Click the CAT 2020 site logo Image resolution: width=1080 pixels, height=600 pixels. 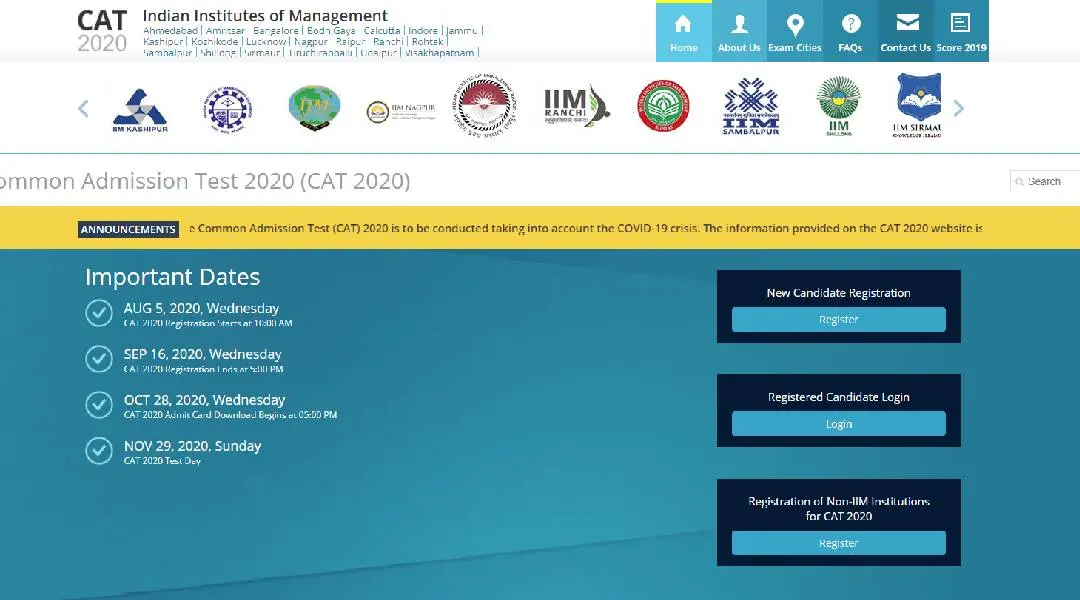pos(102,31)
